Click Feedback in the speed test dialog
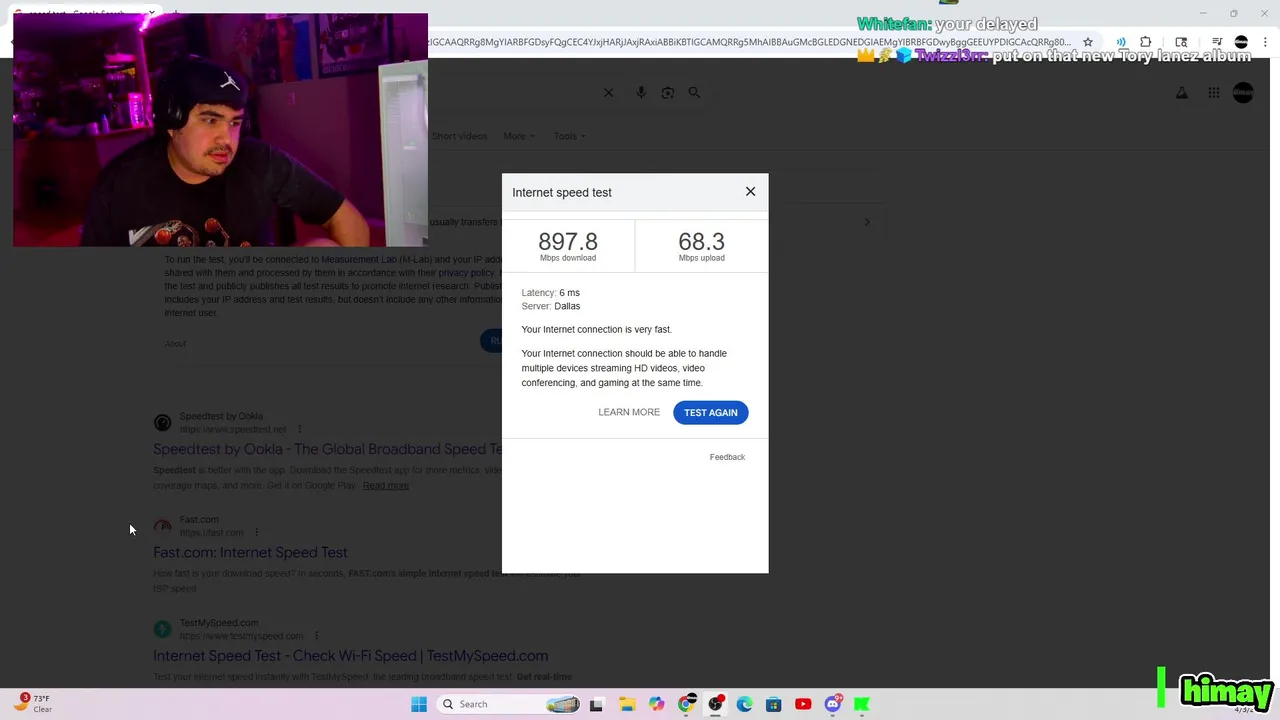Viewport: 1280px width, 720px height. pyautogui.click(x=727, y=457)
